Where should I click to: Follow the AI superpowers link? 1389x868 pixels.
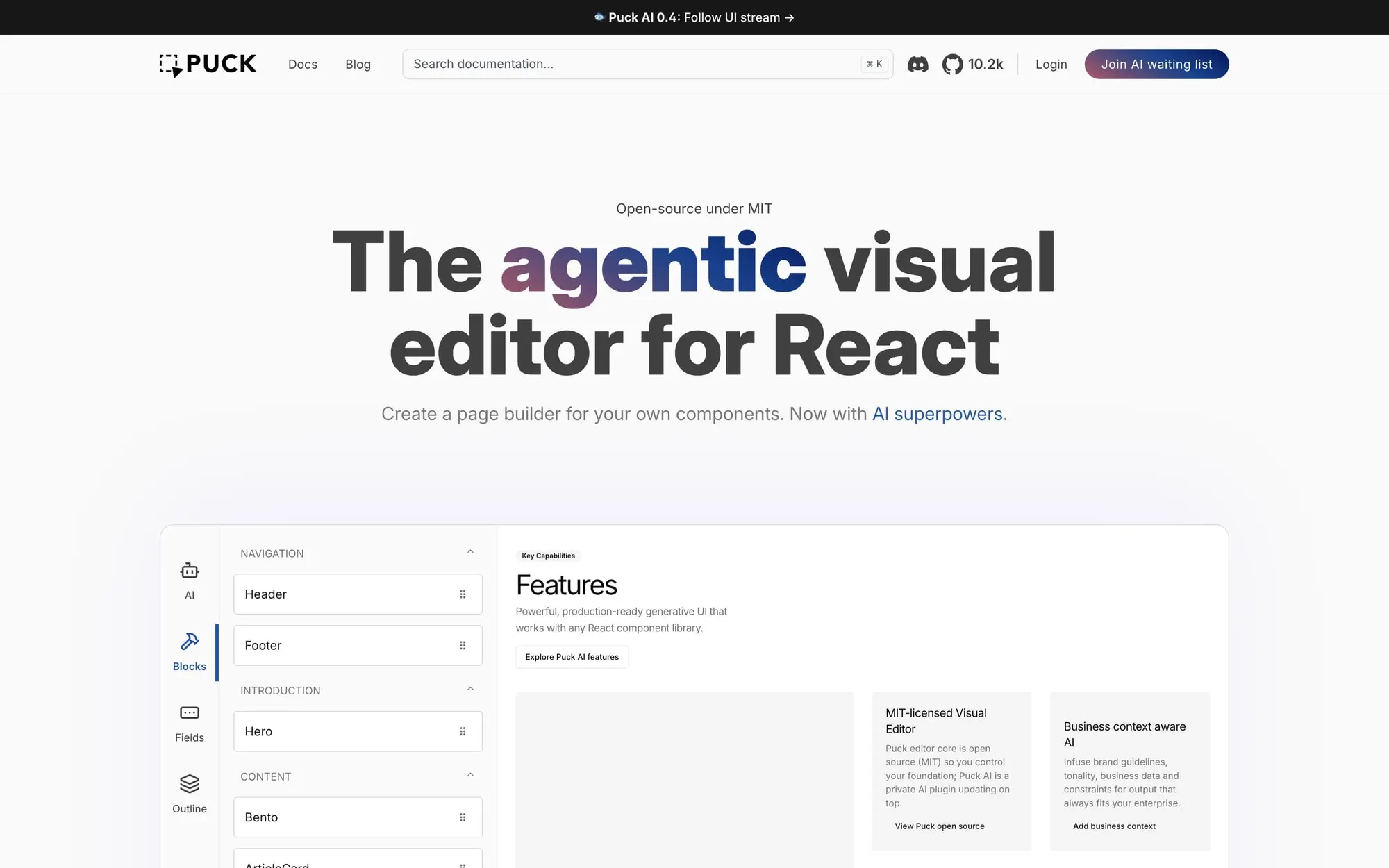click(x=937, y=414)
